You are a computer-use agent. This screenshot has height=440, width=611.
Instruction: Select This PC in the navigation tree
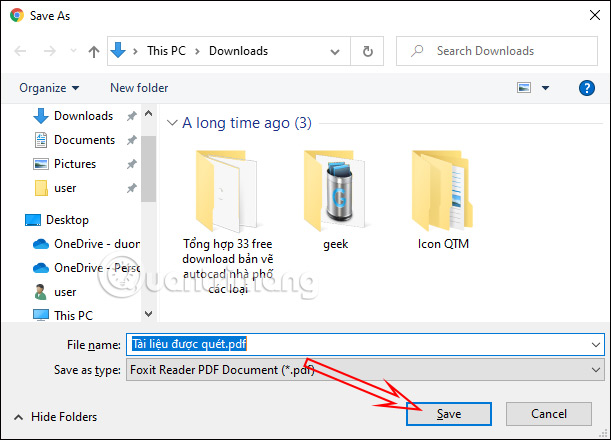click(73, 315)
